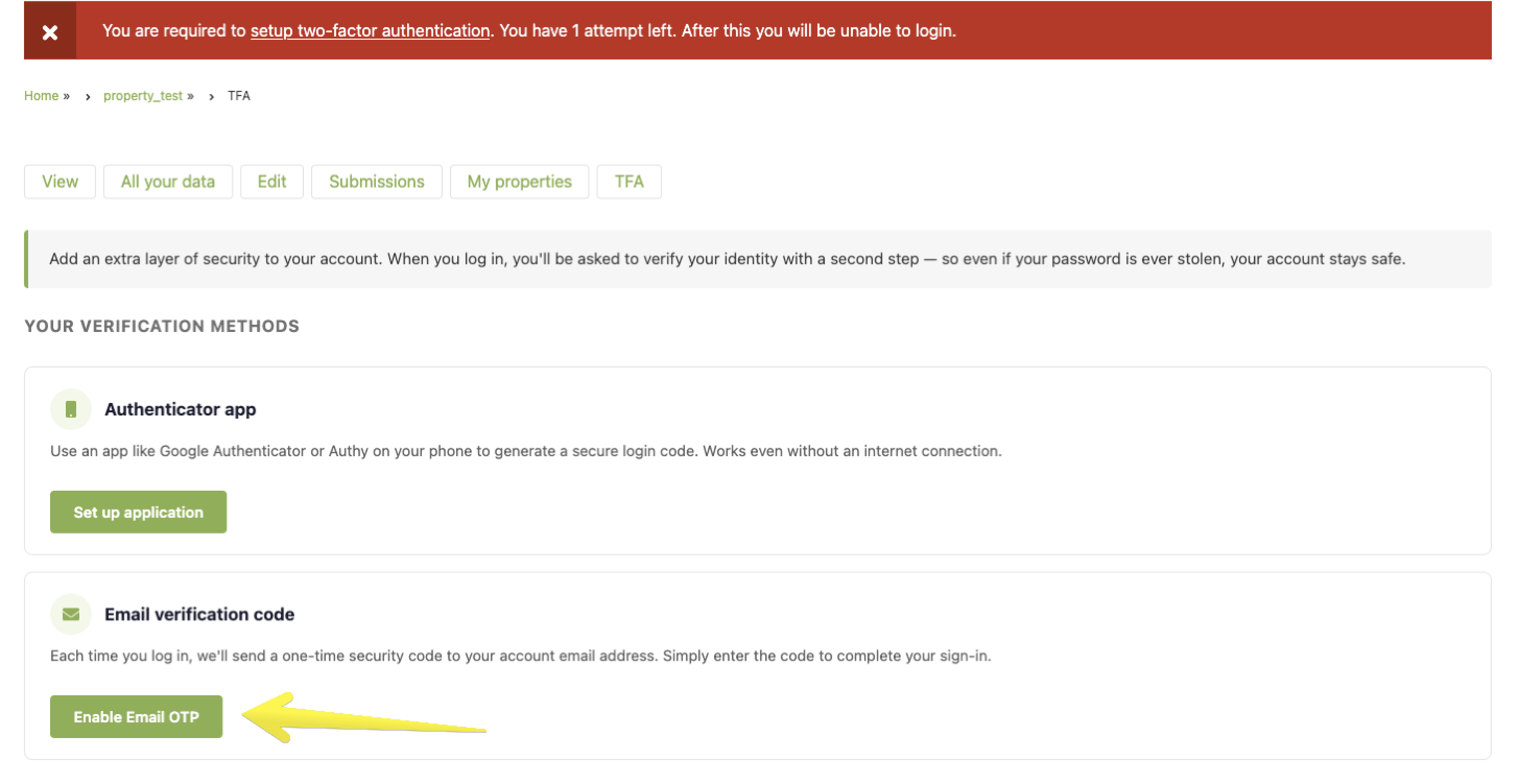1519x784 pixels.
Task: Click the envelope icon beside Email verification code
Action: [x=71, y=614]
